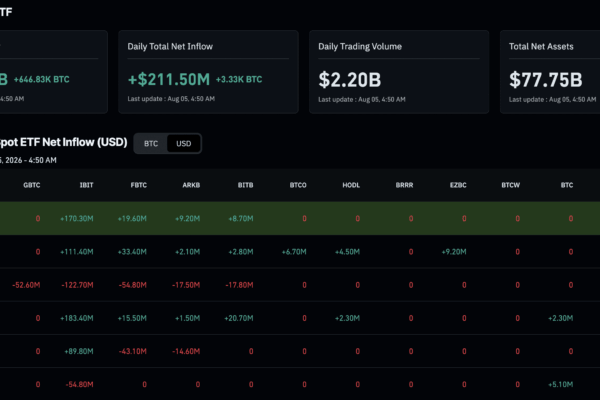Click the FBTC column header
Screen dimensions: 600x400
tap(139, 185)
